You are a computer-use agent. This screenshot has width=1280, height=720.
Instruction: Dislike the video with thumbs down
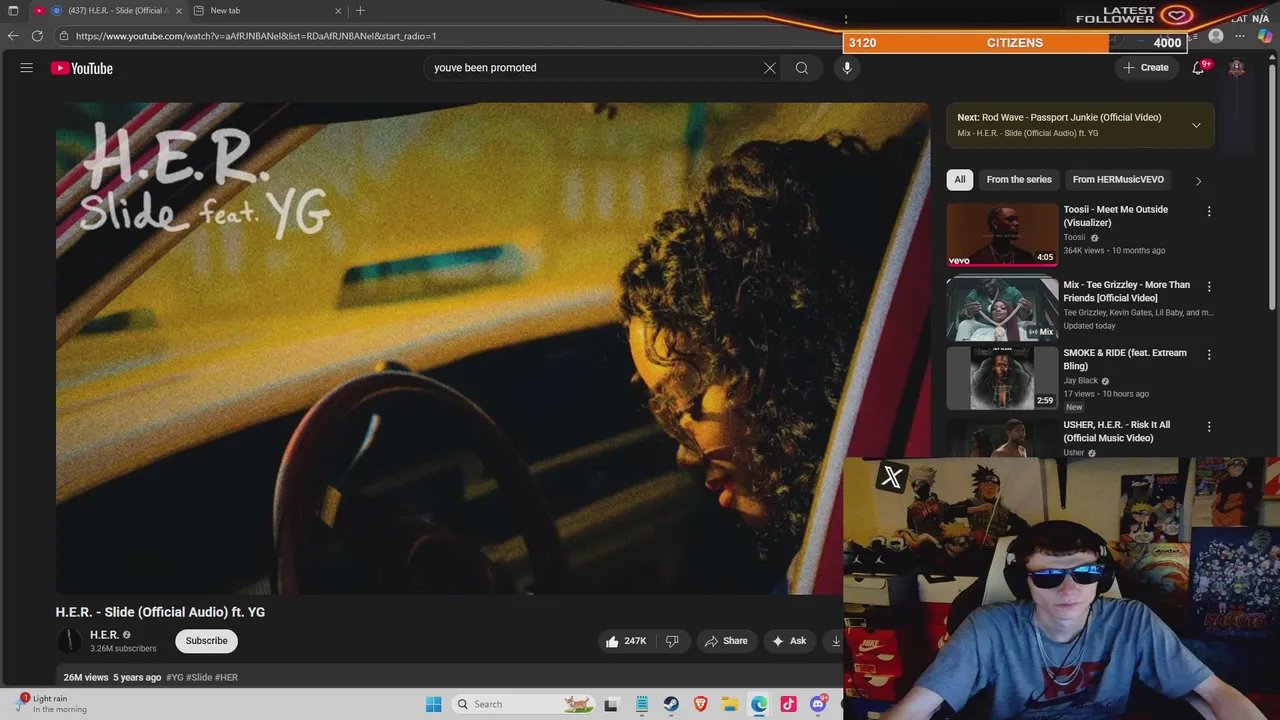672,641
